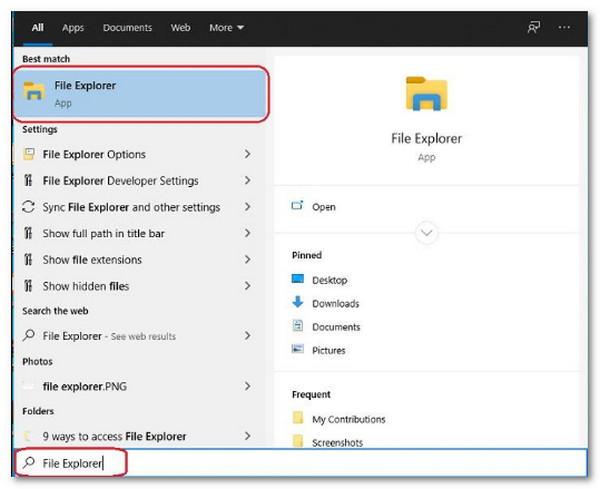600x489 pixels.
Task: Click icon beside Show full path in title bar
Action: (28, 233)
